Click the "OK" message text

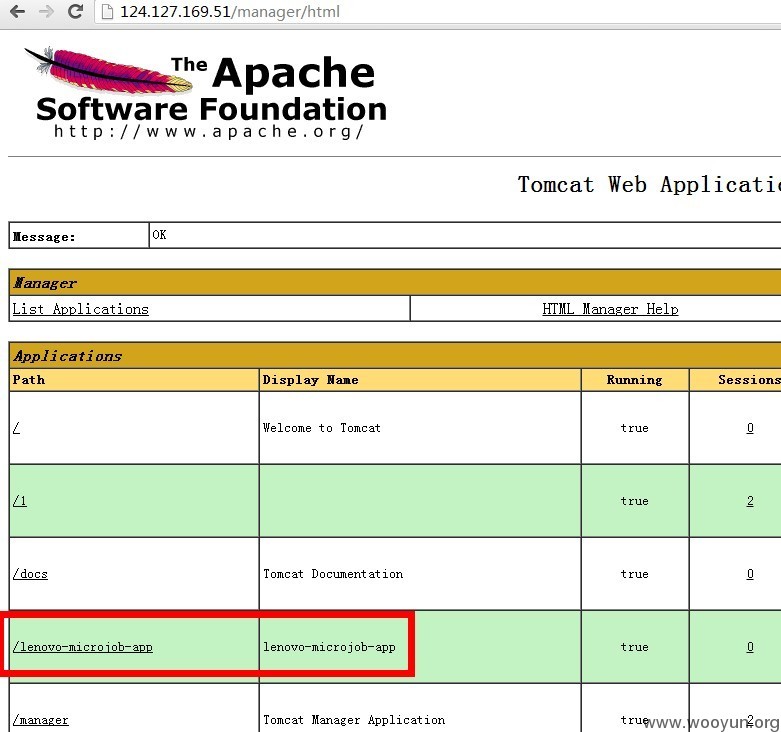click(x=159, y=235)
